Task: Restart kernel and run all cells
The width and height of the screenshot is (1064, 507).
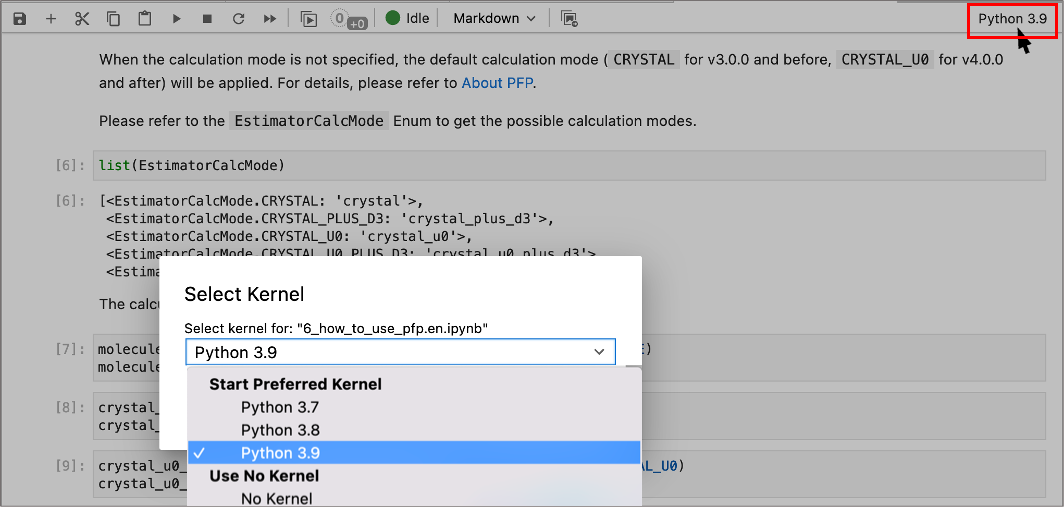Action: [269, 18]
